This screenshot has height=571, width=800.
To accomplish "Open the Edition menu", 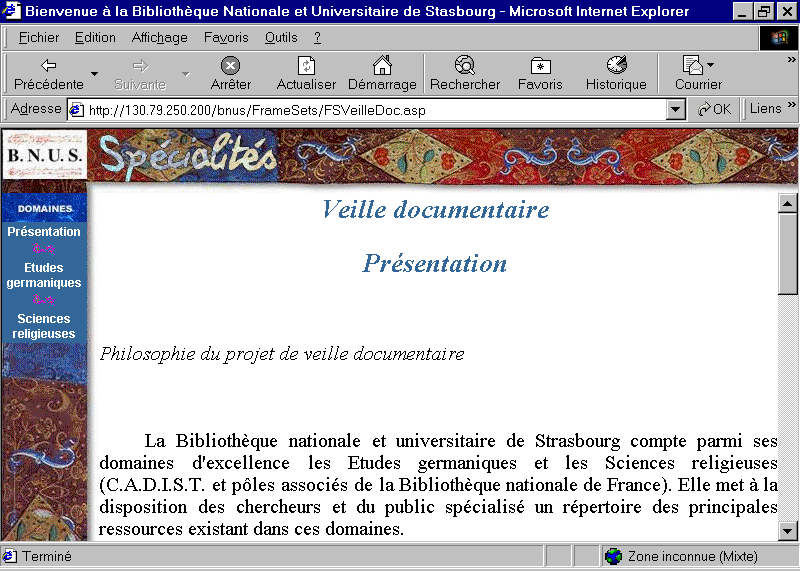I will pos(95,37).
